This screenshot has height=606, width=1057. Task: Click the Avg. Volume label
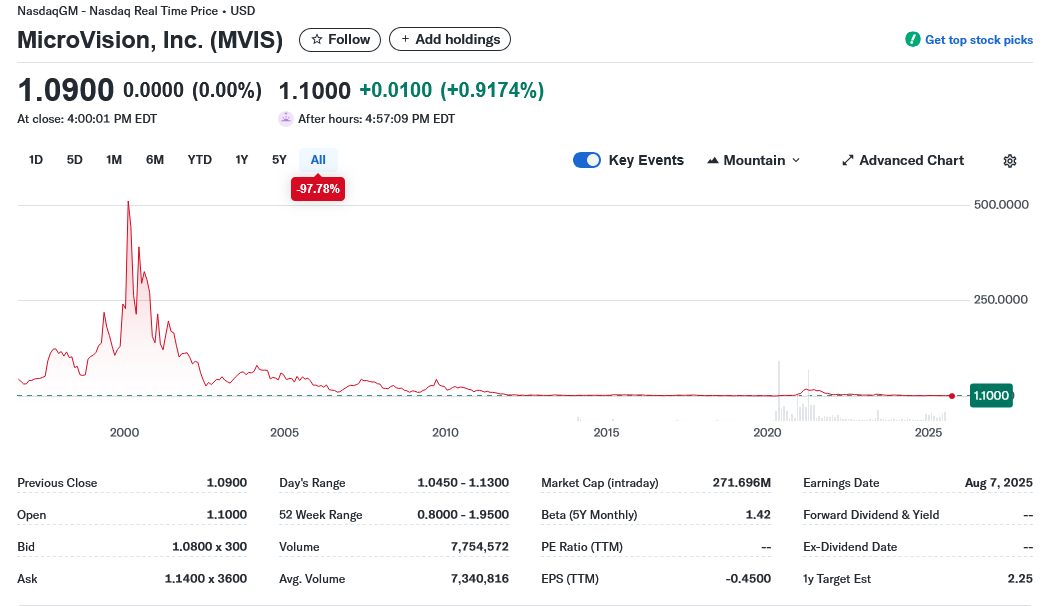(x=312, y=579)
